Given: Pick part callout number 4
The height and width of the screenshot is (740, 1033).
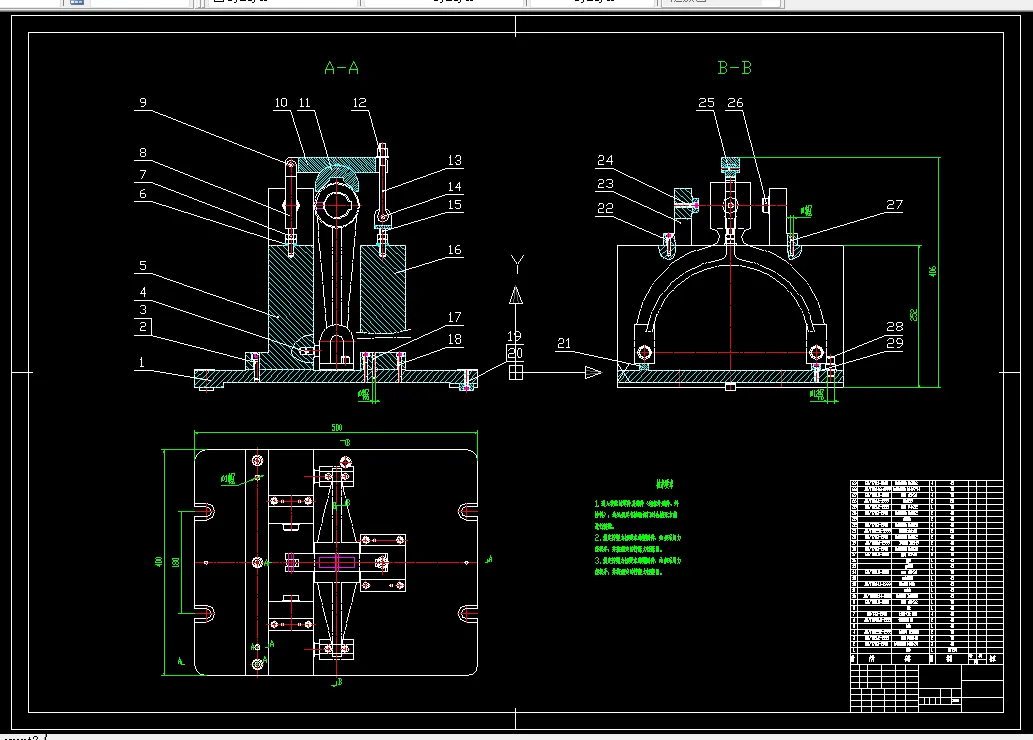Looking at the screenshot, I should (x=143, y=292).
